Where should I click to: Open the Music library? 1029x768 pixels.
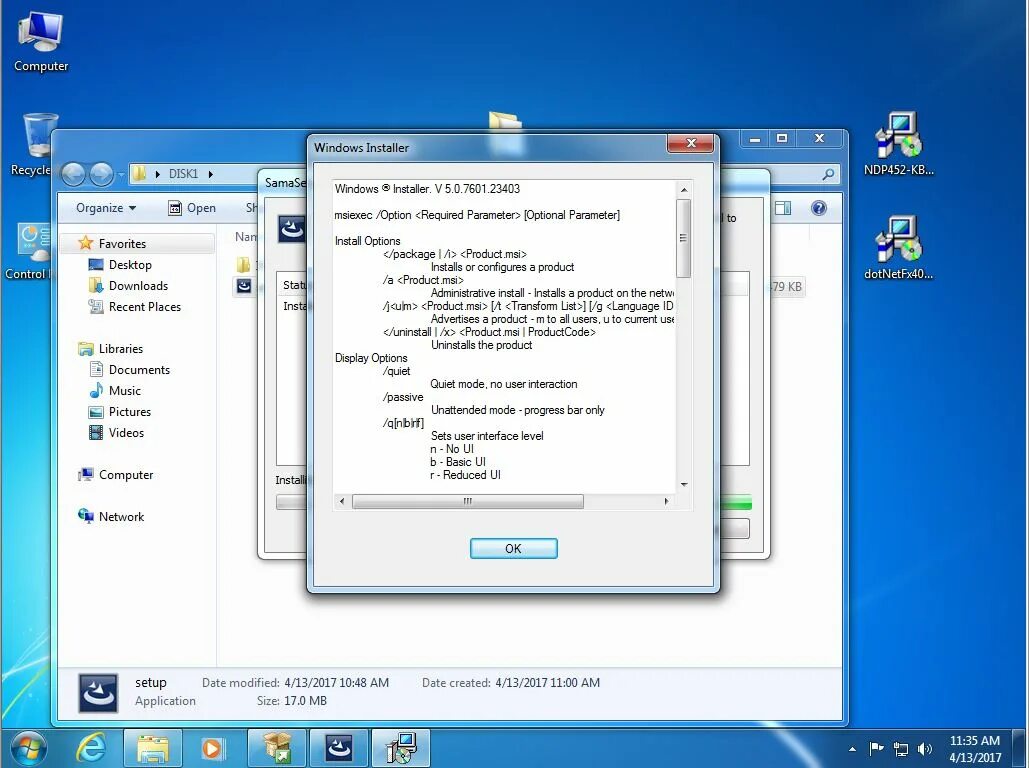coord(115,391)
